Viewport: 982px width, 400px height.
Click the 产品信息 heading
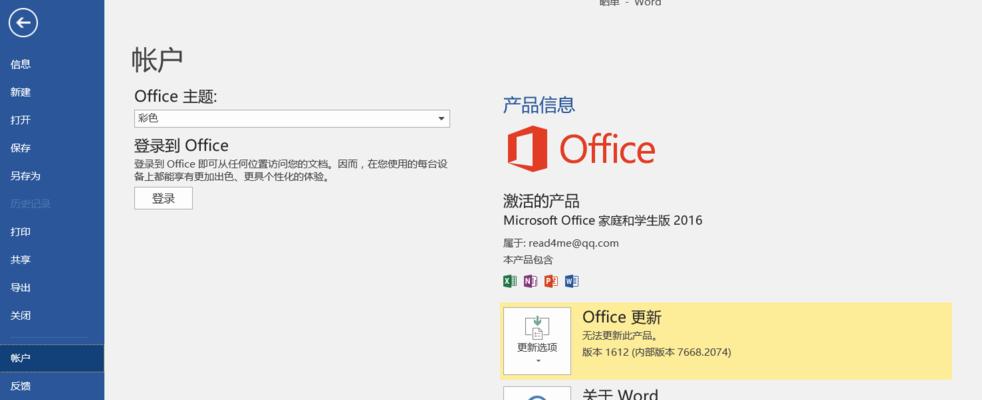(x=539, y=105)
